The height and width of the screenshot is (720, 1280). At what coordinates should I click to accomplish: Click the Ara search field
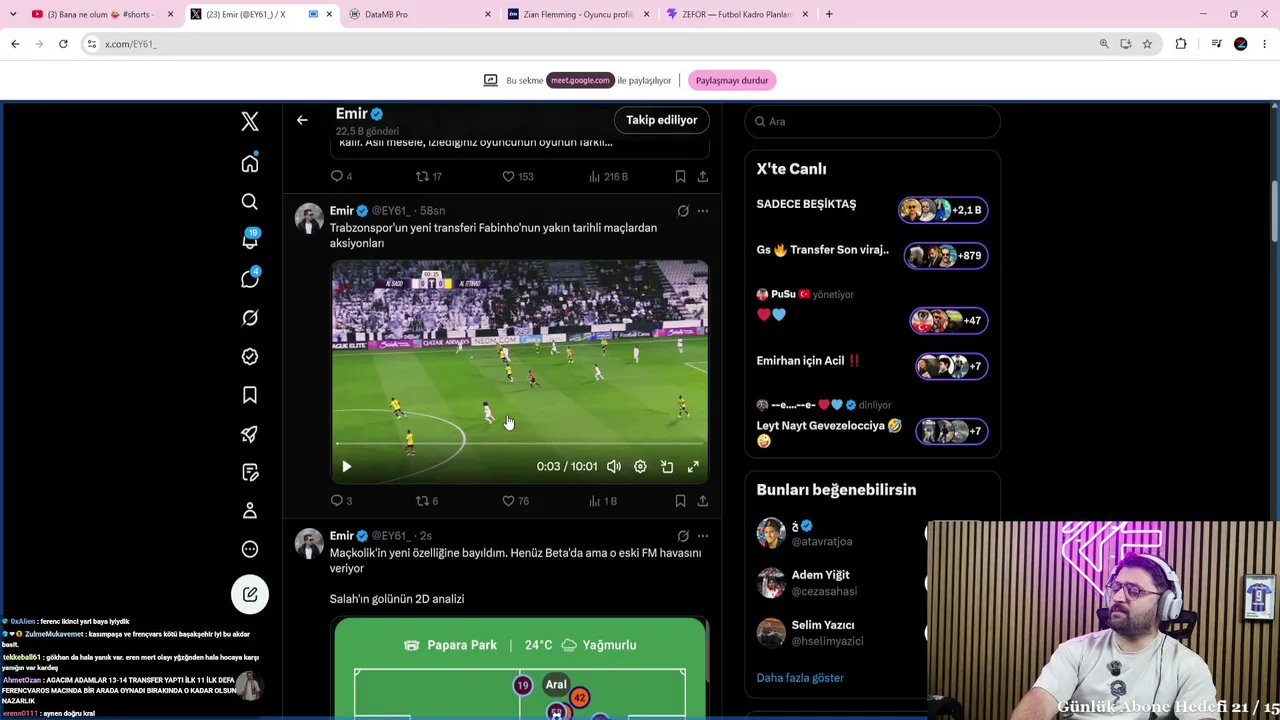pyautogui.click(x=873, y=121)
